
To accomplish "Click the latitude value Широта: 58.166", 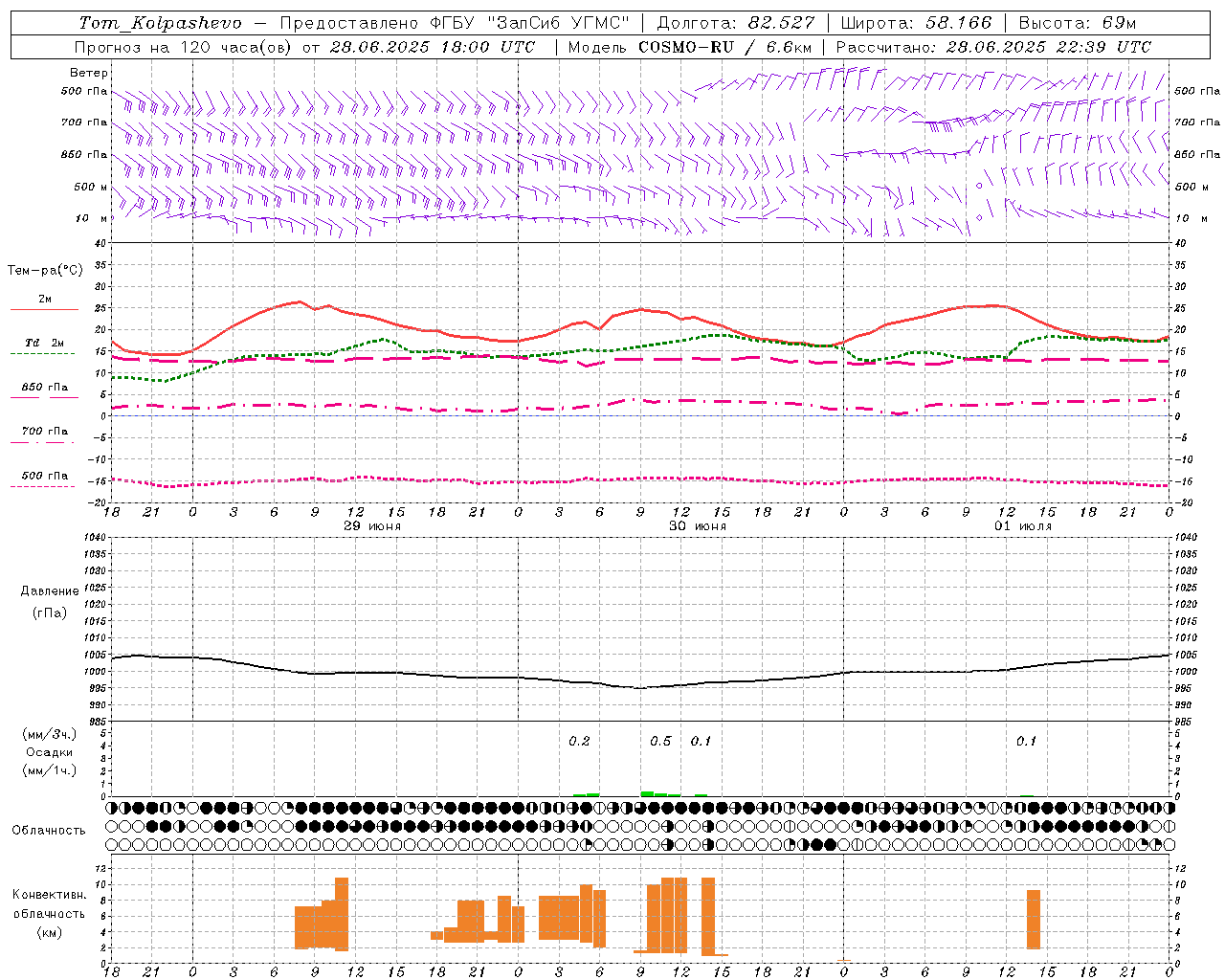I will coord(917,23).
